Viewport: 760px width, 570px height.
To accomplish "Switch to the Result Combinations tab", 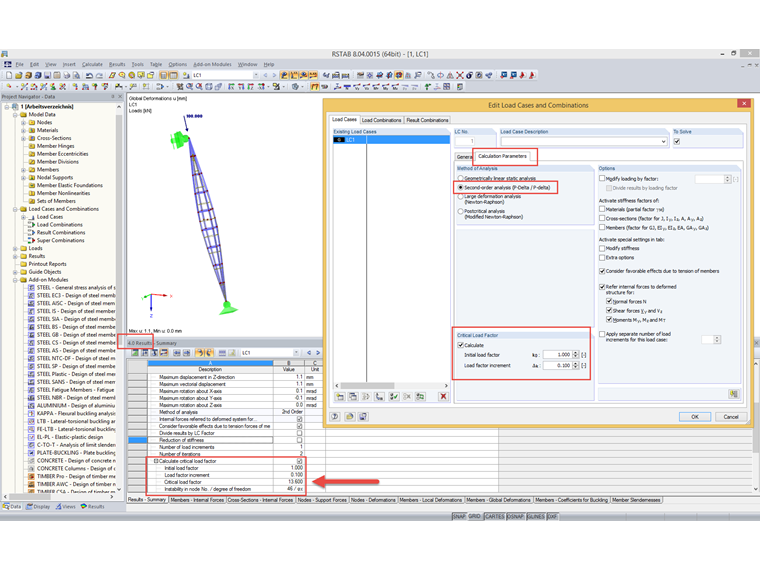I will click(x=428, y=120).
